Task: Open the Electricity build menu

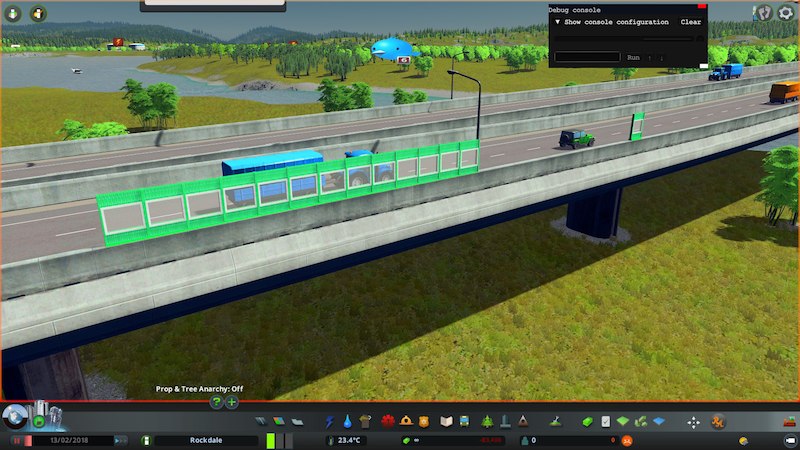Action: (x=332, y=421)
